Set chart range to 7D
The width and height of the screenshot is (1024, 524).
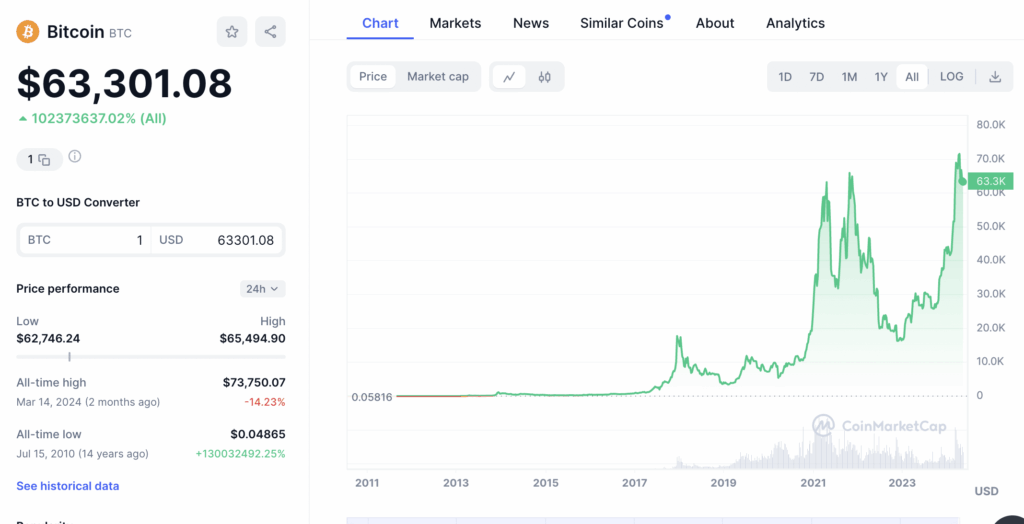click(x=816, y=77)
